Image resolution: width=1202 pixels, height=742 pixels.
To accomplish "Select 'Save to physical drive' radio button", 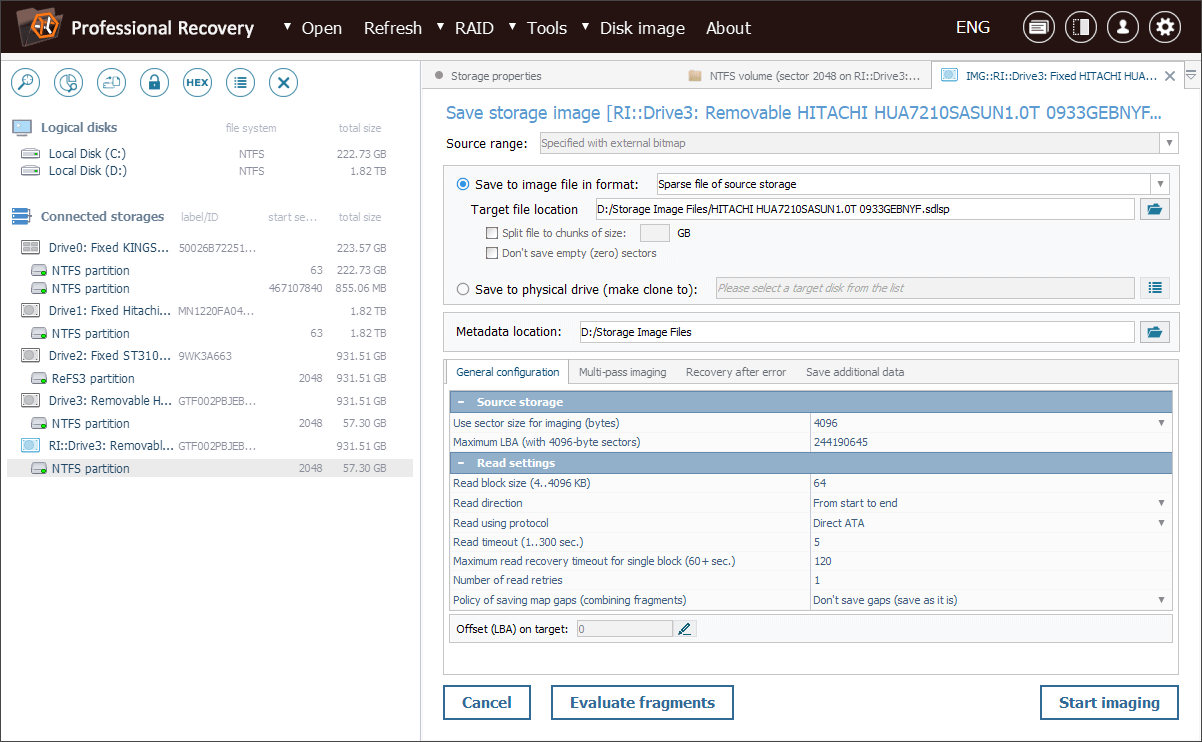I will 463,289.
